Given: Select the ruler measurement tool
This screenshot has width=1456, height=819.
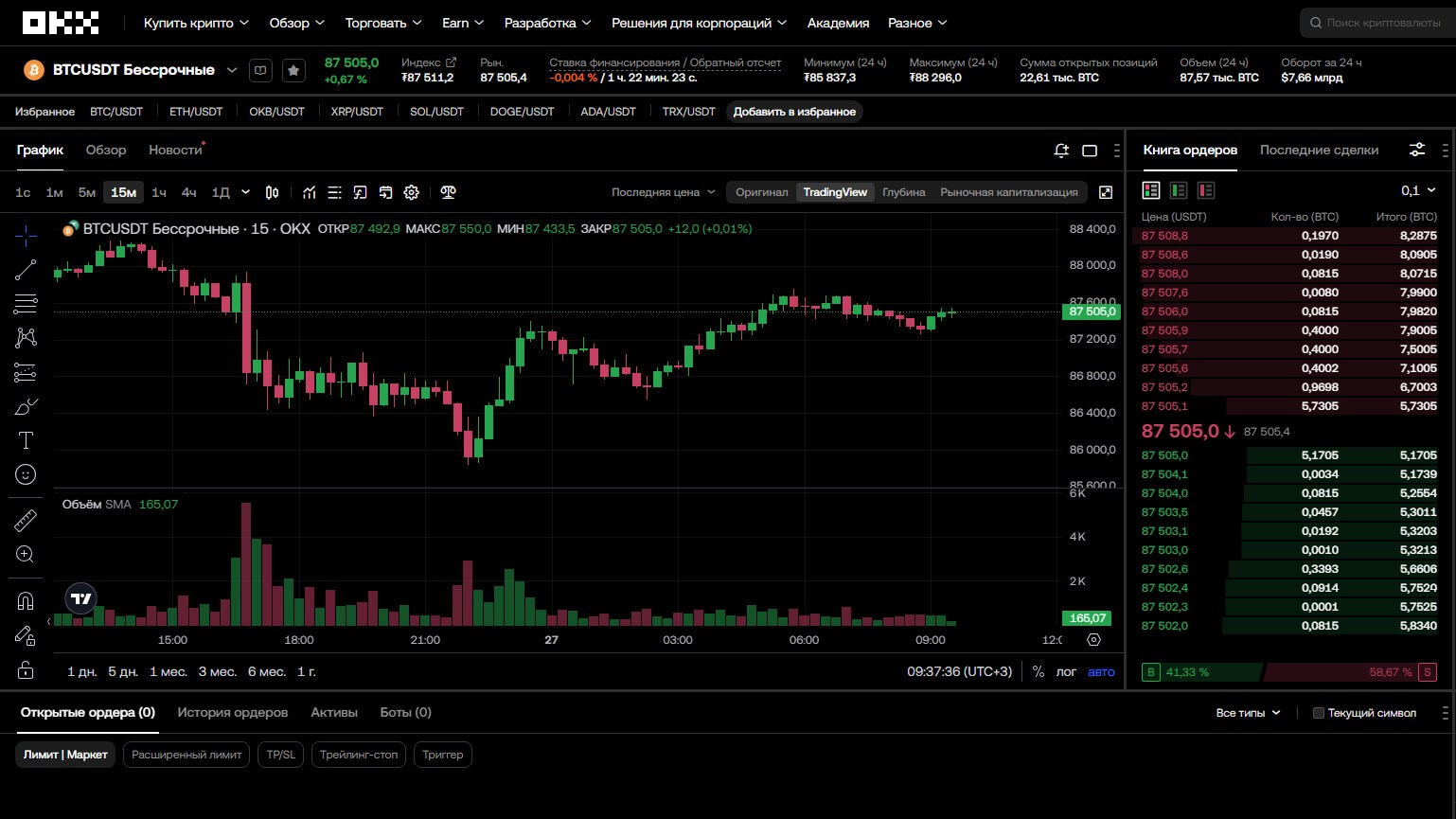Looking at the screenshot, I should (x=26, y=520).
